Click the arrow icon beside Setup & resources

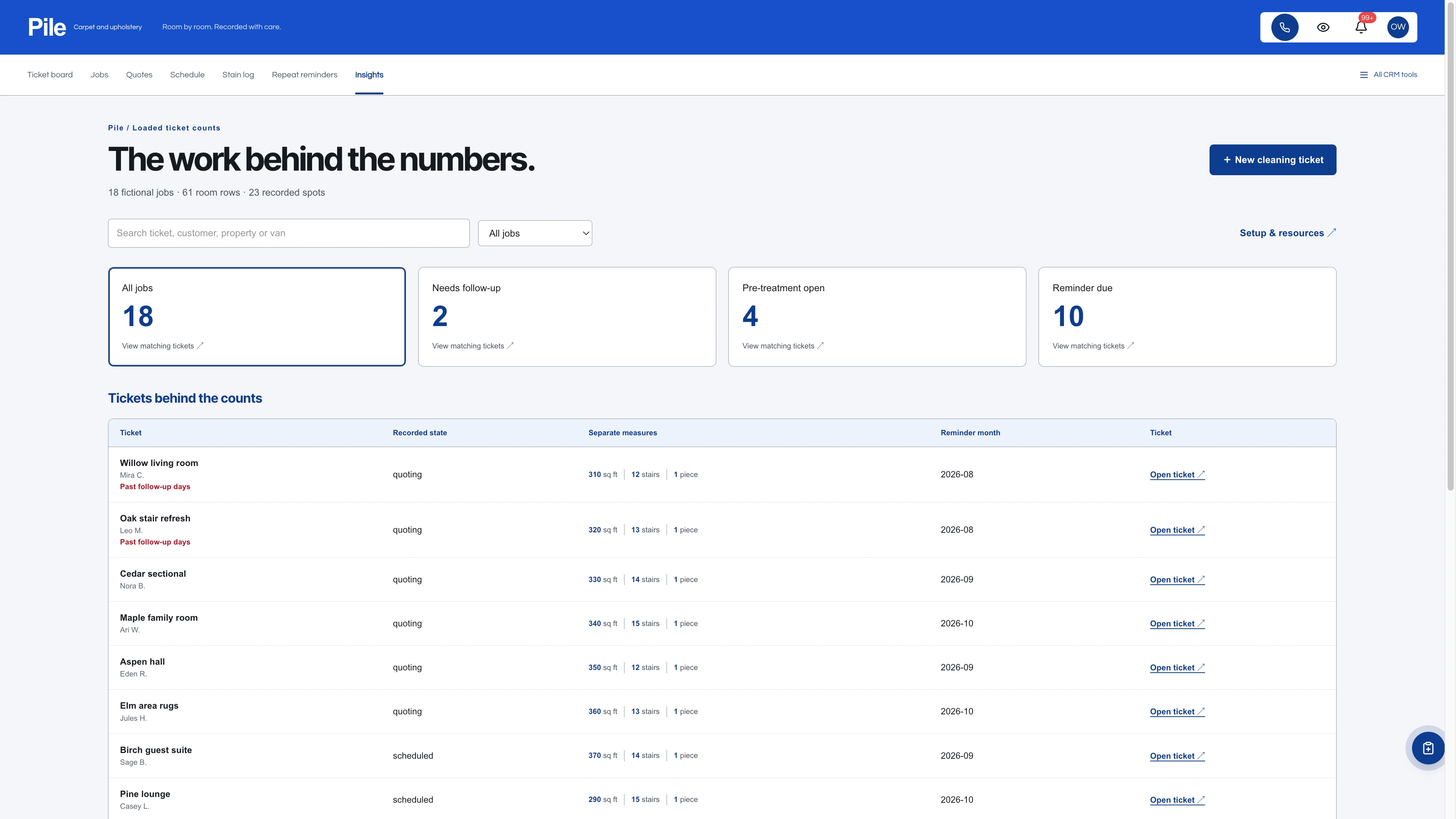[1332, 232]
